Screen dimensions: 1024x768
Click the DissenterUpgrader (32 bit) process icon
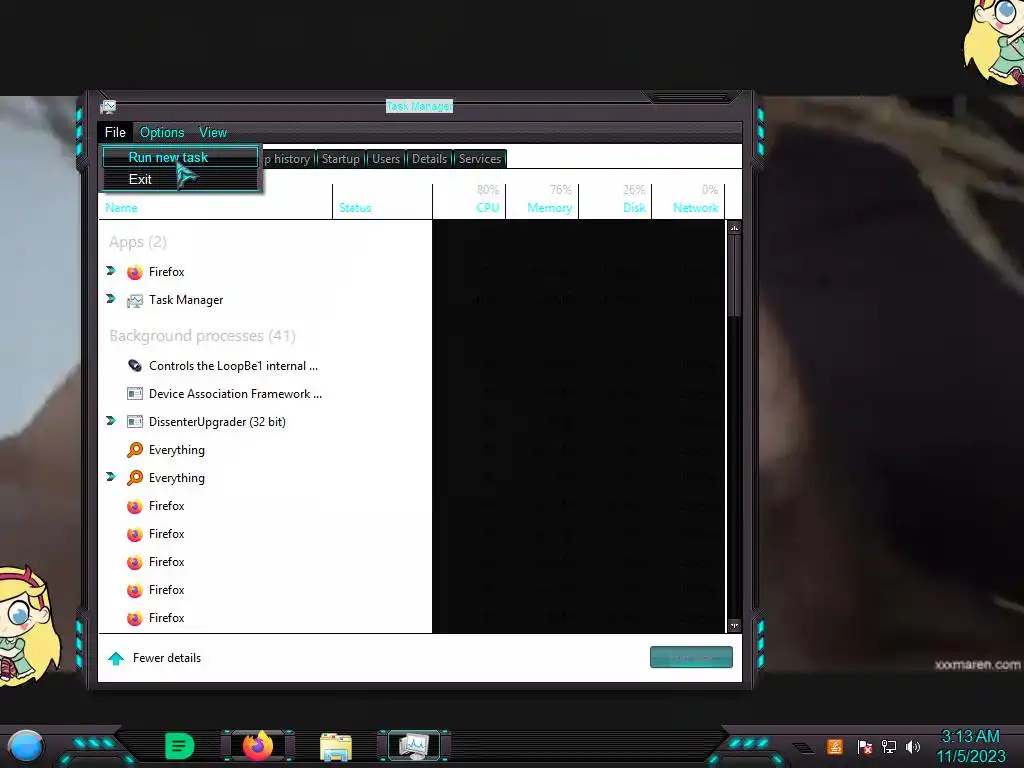(x=135, y=422)
